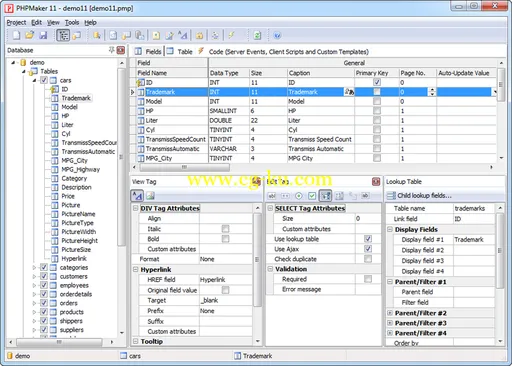Click the fields grid horizontal scrollbar thumb

(184, 167)
